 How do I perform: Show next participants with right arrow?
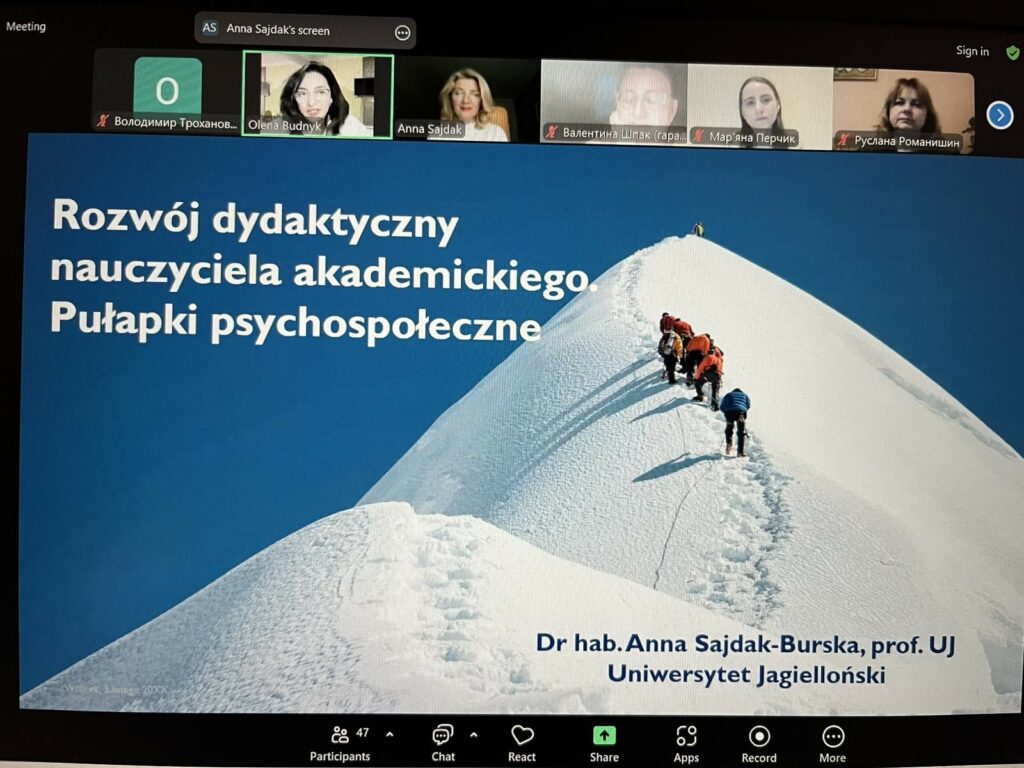(1000, 116)
